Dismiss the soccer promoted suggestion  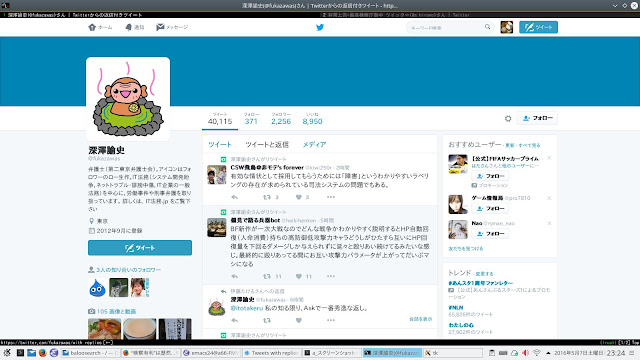tap(549, 158)
